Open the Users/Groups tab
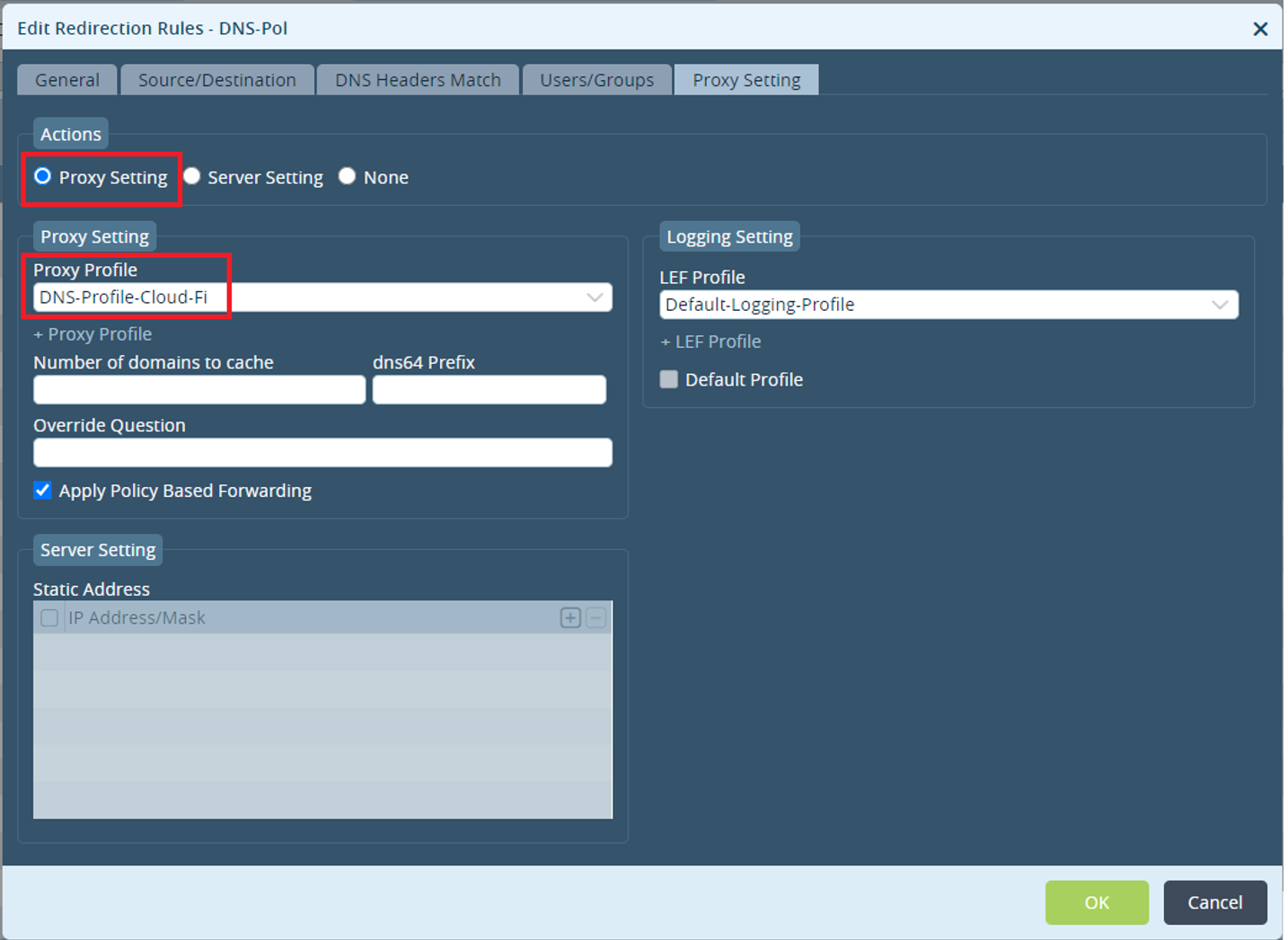 pyautogui.click(x=596, y=79)
